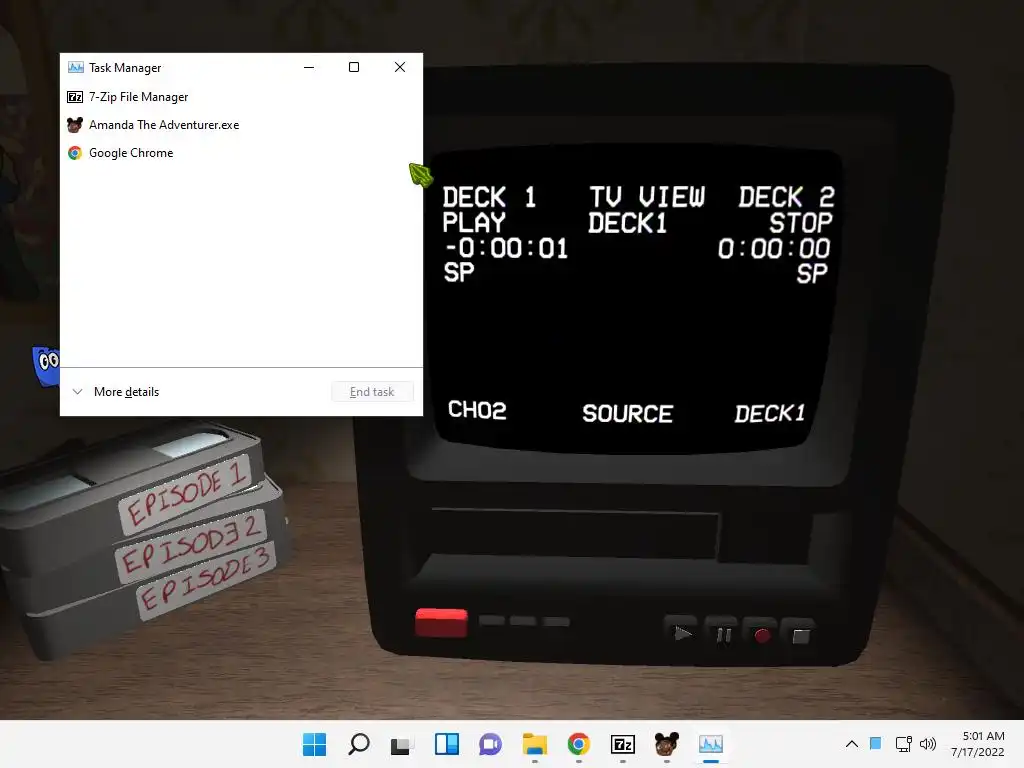
Task: Click the pause button on the VCR
Action: point(723,634)
